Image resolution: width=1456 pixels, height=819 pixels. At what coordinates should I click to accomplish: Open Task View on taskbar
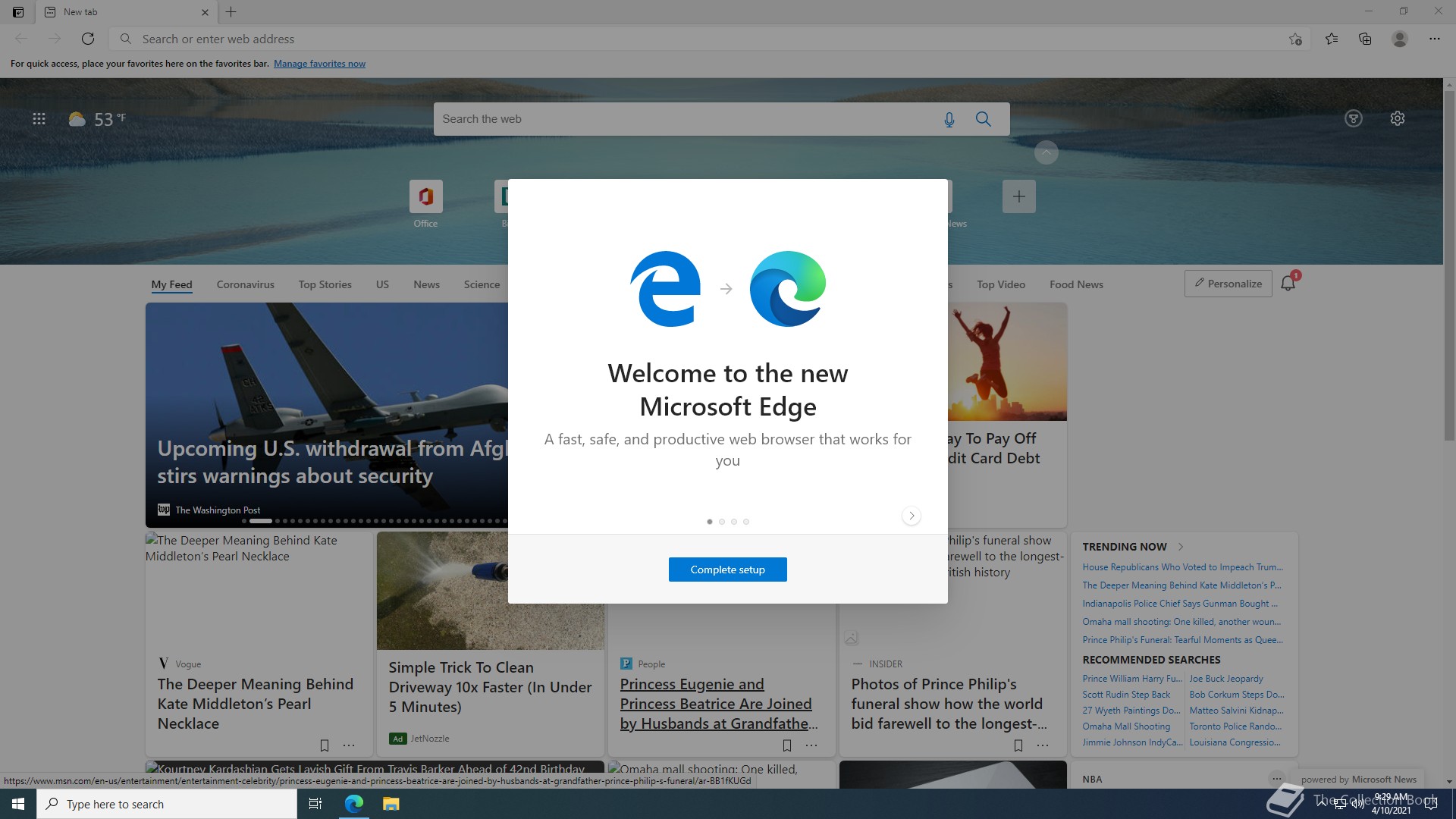pos(315,804)
